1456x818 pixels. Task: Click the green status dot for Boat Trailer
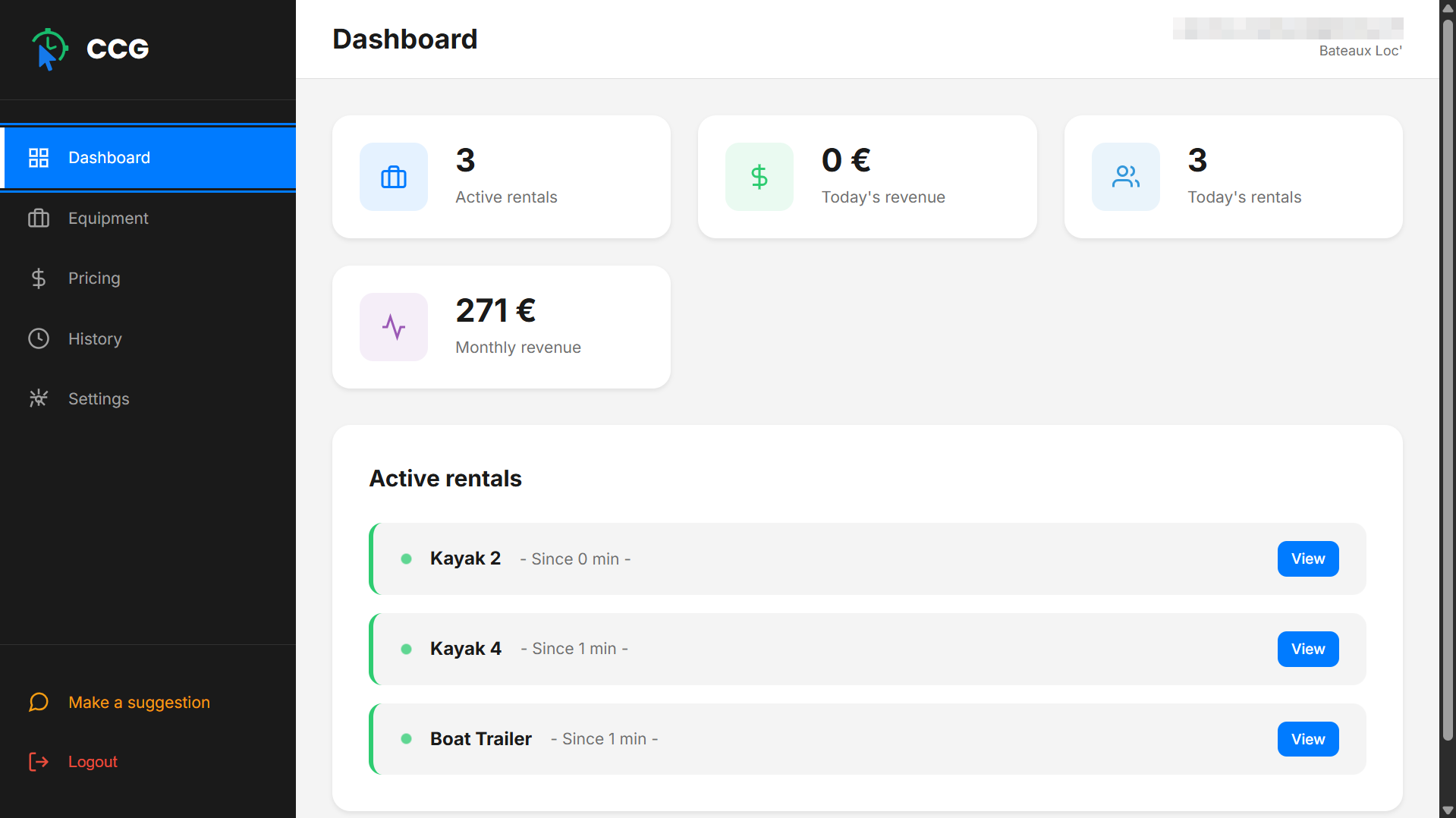click(x=407, y=739)
